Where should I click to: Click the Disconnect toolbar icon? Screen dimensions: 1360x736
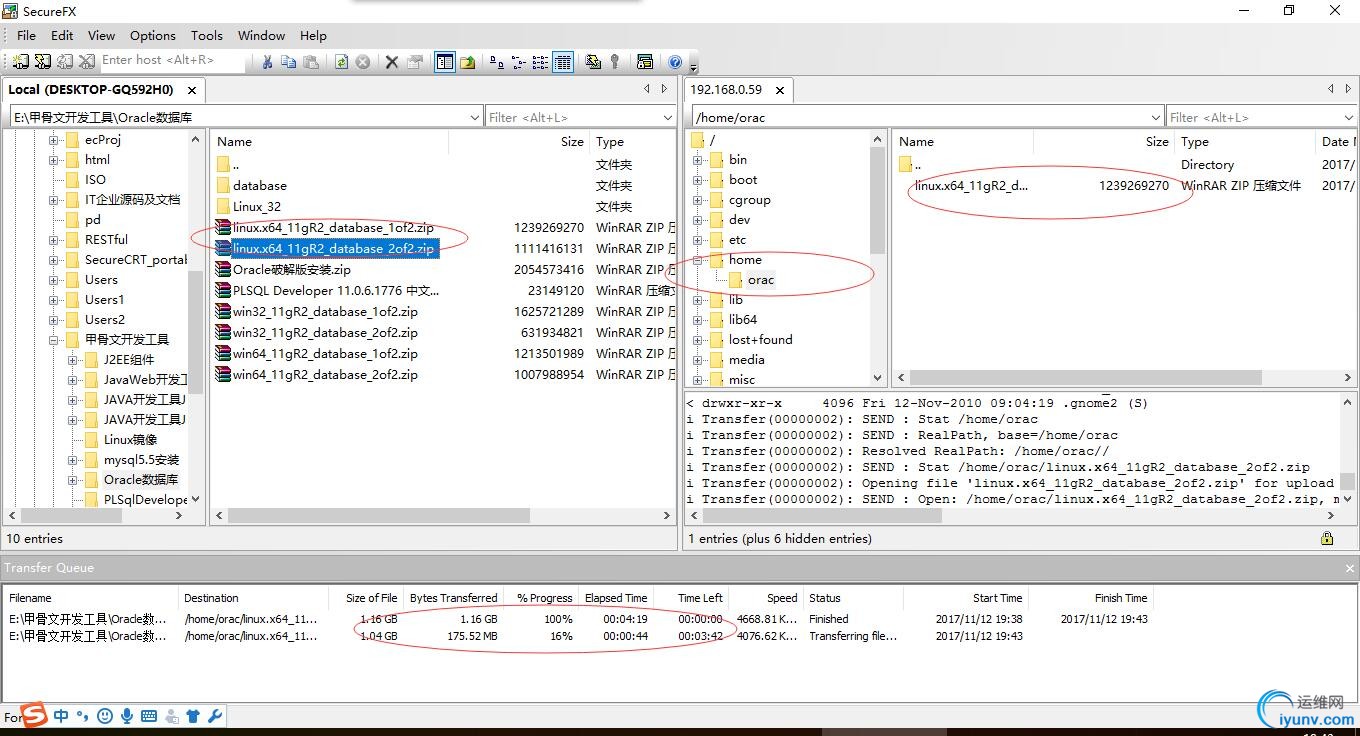(x=87, y=61)
